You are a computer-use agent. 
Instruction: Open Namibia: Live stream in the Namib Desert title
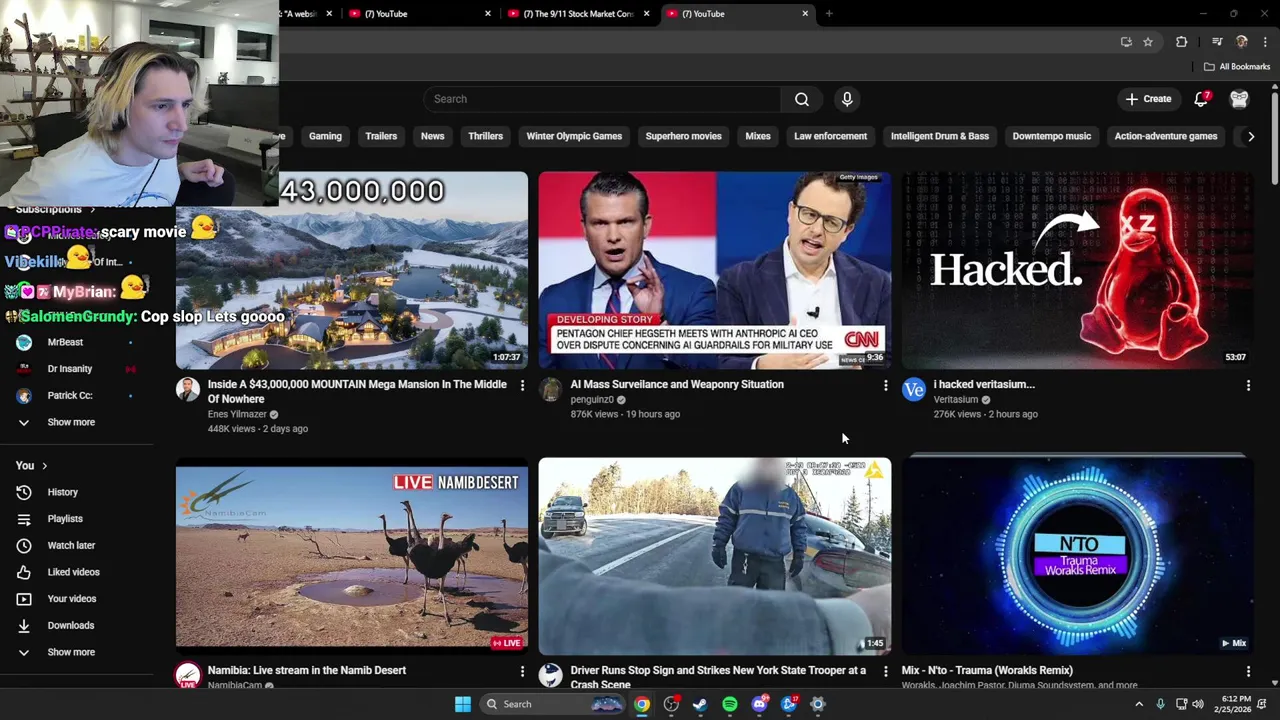pyautogui.click(x=307, y=670)
